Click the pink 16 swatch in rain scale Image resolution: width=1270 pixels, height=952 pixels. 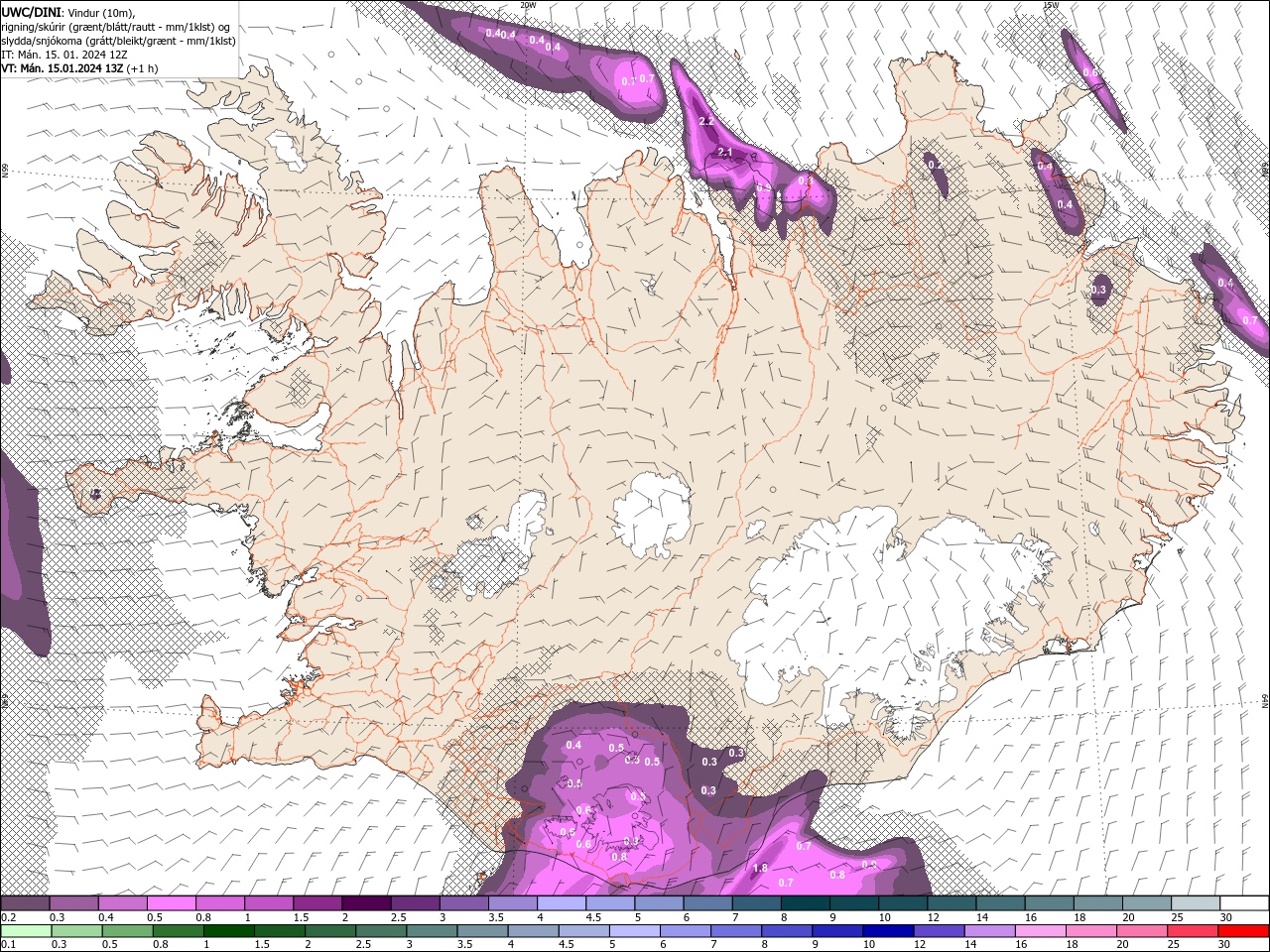click(1040, 931)
